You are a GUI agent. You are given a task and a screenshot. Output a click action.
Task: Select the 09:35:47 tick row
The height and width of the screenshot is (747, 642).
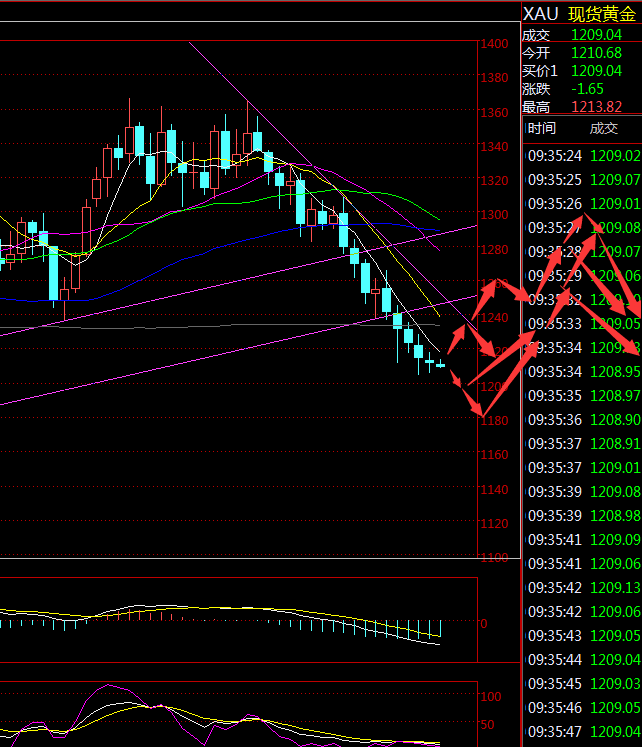tap(582, 732)
